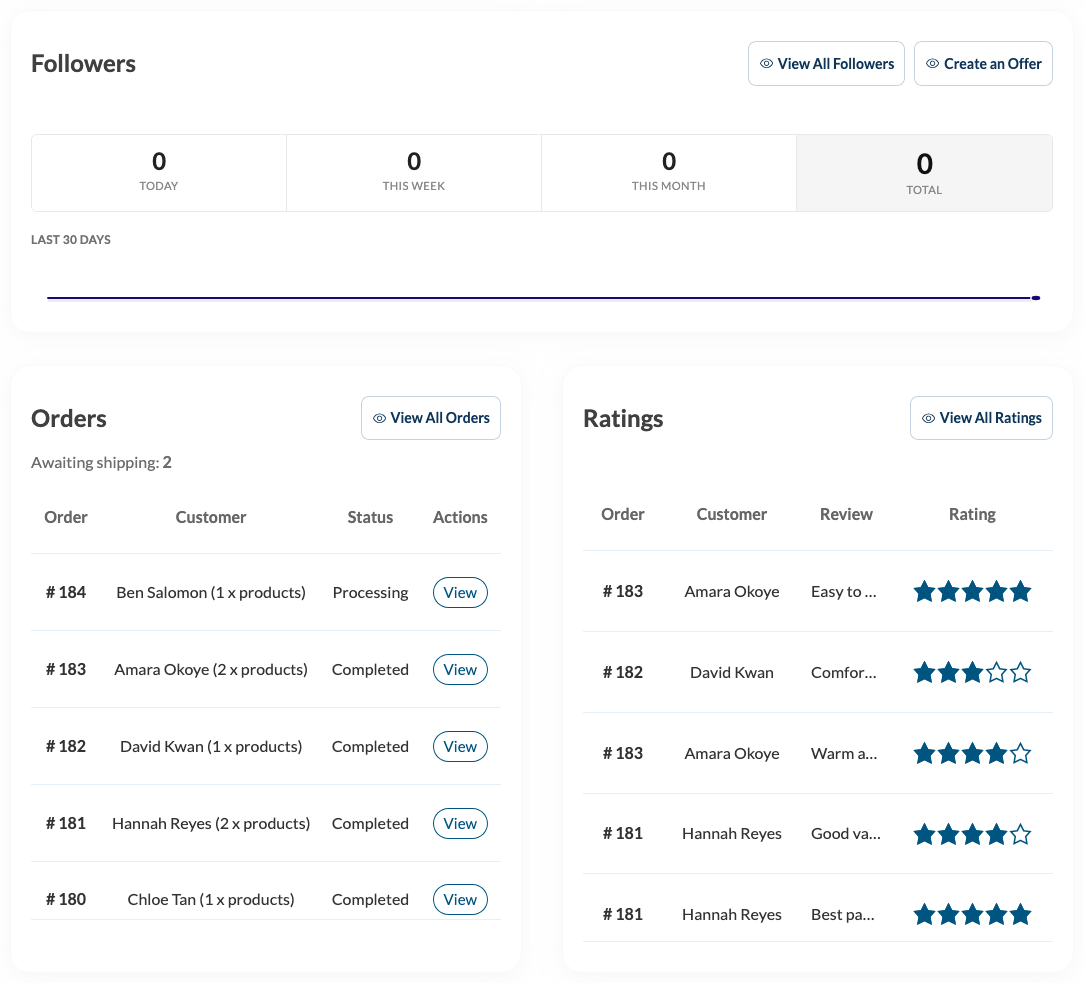Click the 'Easy to ...' review text
1084x983 pixels.
point(843,592)
